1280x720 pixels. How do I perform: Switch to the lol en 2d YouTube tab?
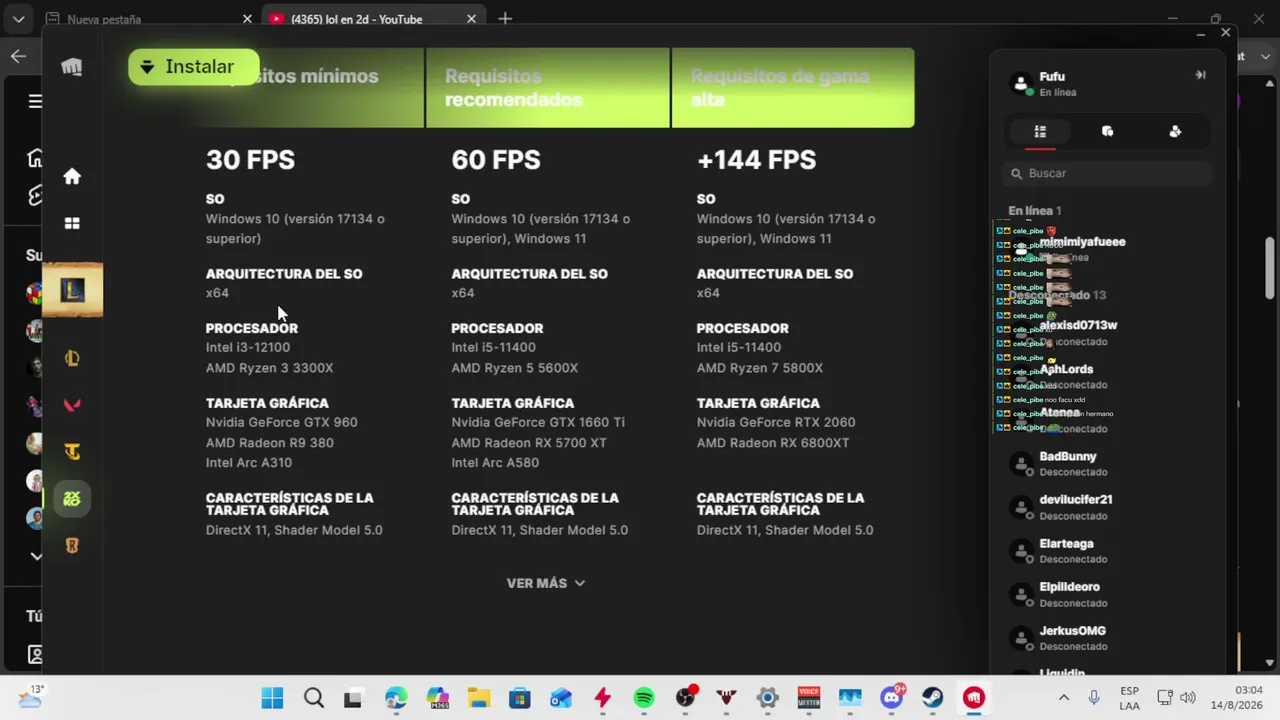(372, 19)
